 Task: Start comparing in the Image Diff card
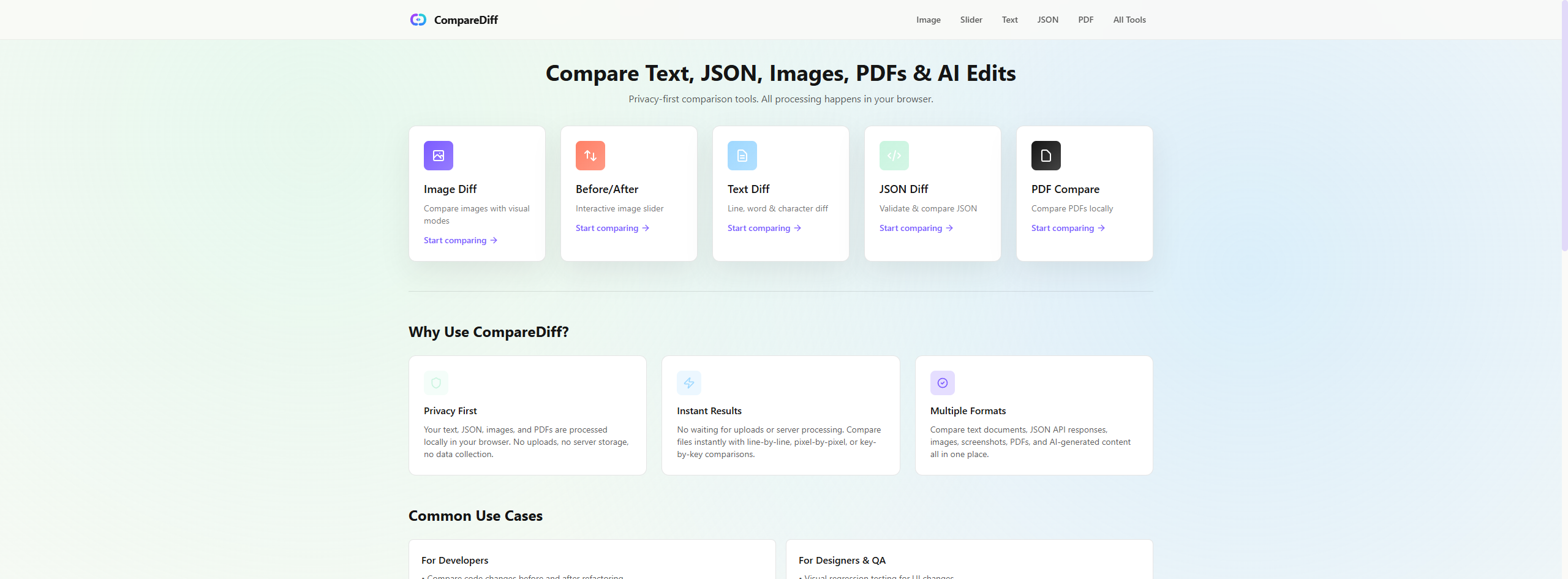coord(461,240)
